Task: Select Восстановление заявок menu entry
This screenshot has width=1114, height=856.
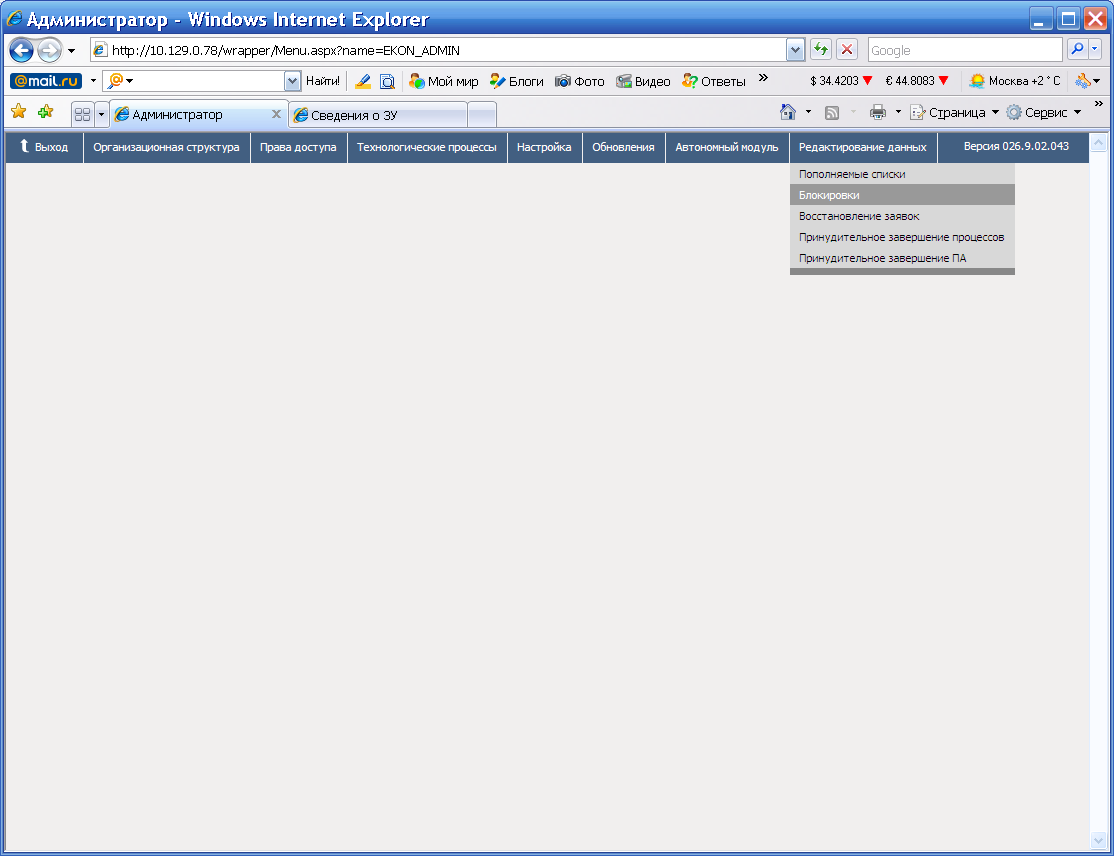Action: pyautogui.click(x=902, y=216)
